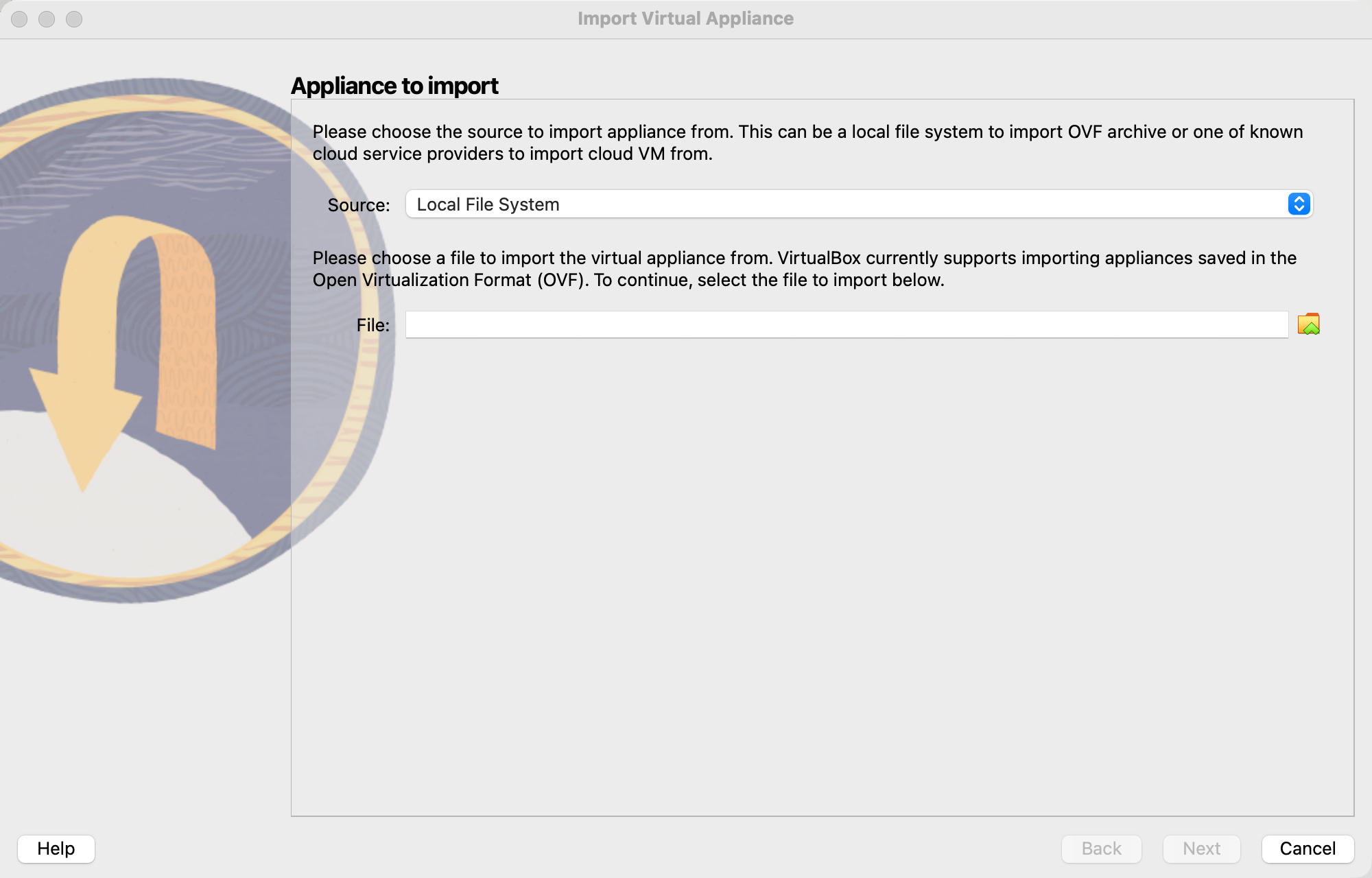Click the Back button
Screen dimensions: 1372x878
point(1101,849)
